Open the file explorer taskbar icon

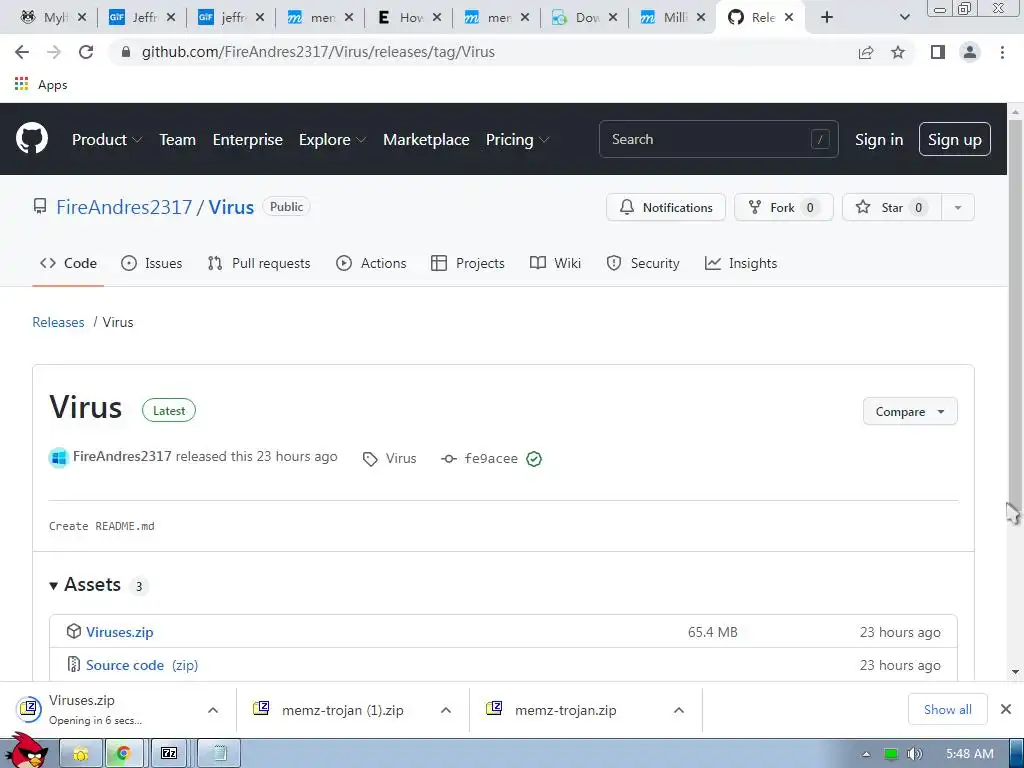click(x=81, y=754)
